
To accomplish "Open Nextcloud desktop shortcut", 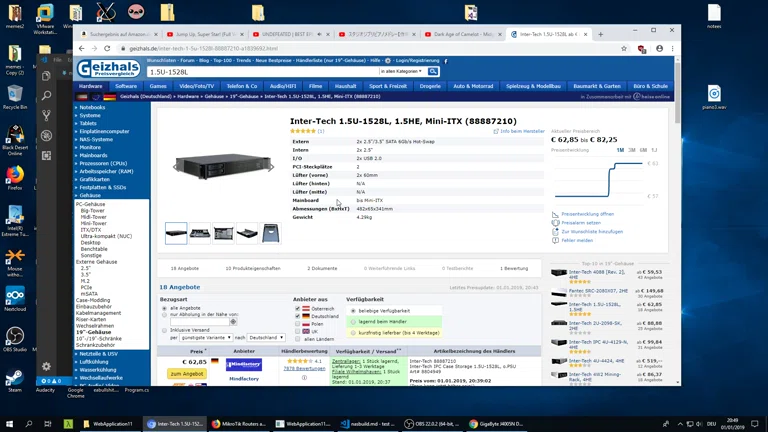I will (x=15, y=299).
